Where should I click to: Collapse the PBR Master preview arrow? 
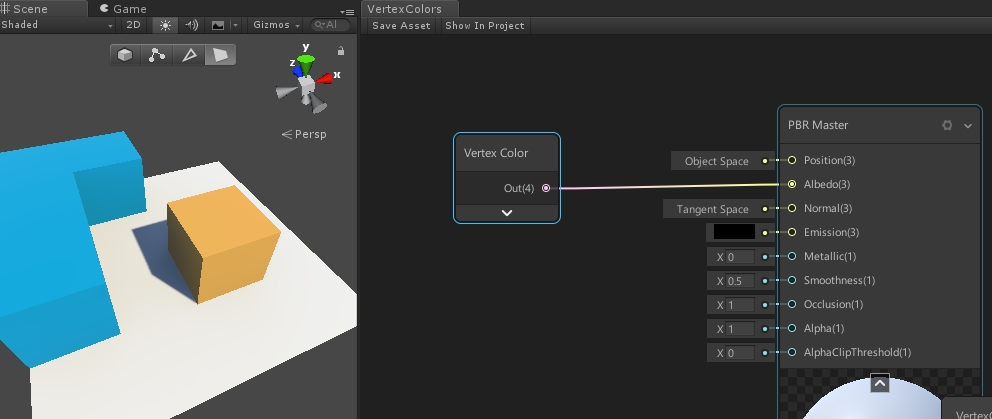(x=880, y=383)
